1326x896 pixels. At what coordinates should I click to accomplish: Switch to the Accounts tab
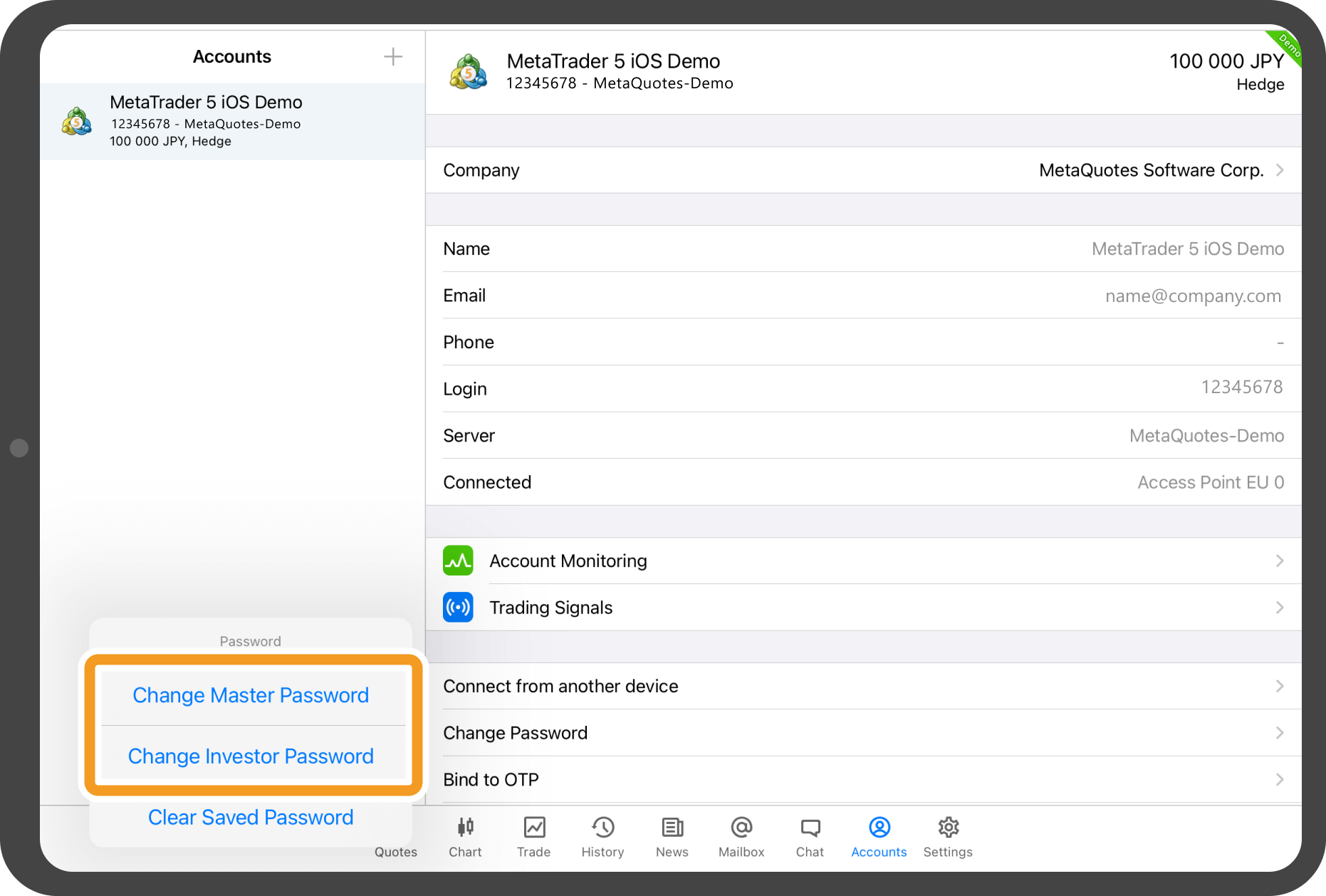879,836
